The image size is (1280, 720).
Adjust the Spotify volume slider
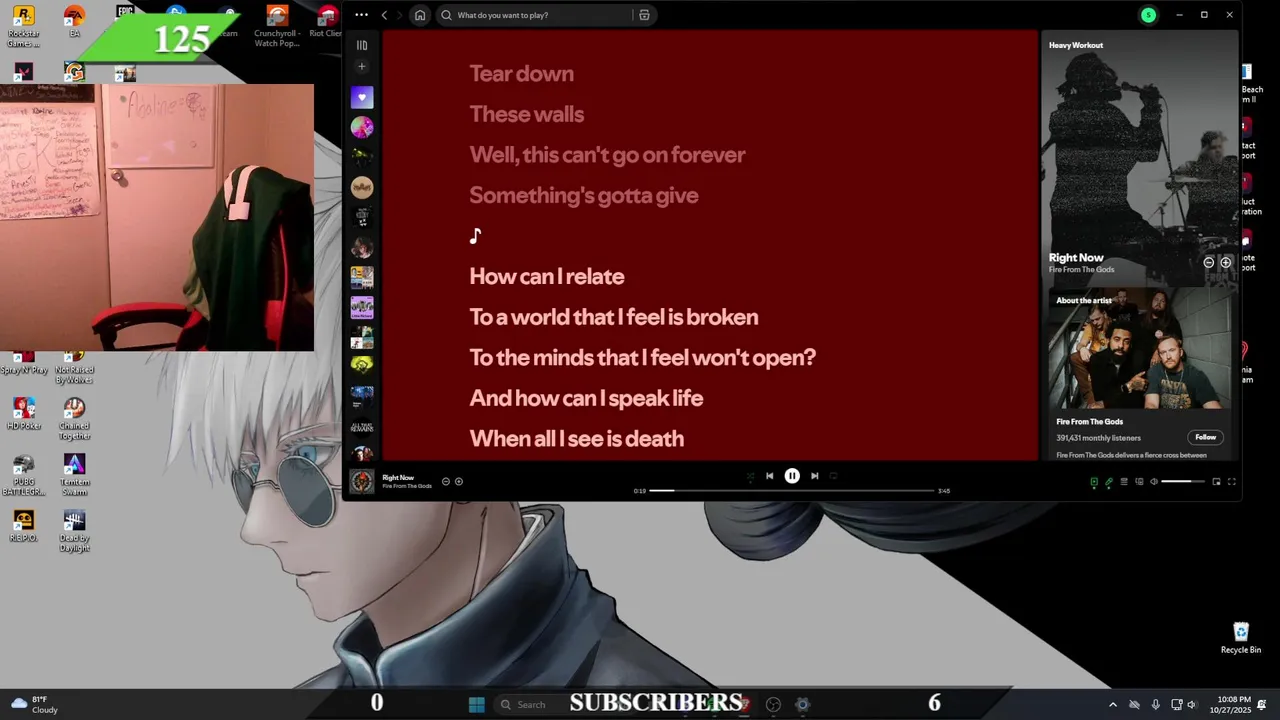click(x=1183, y=482)
